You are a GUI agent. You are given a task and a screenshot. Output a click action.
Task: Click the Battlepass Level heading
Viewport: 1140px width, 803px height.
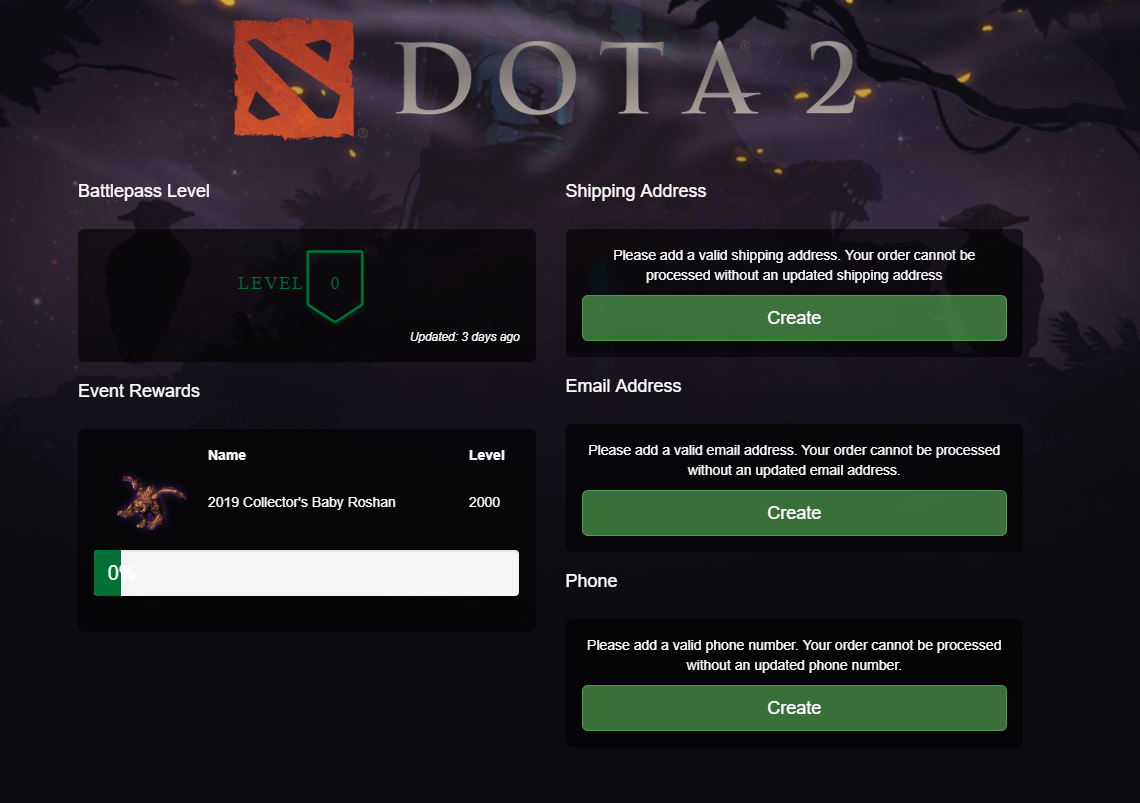pyautogui.click(x=144, y=191)
